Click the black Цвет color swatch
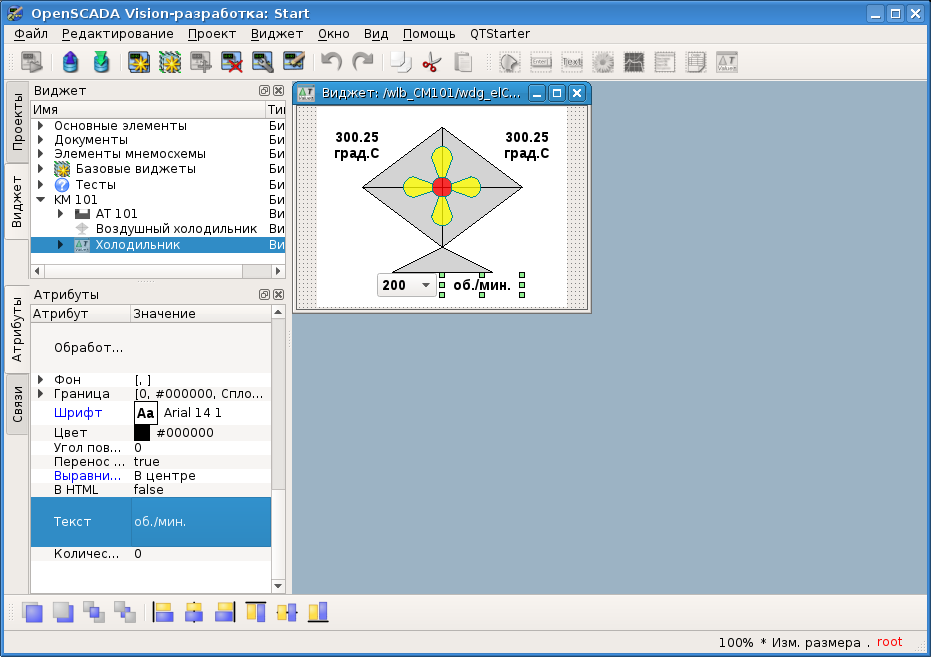931x657 pixels. (x=142, y=433)
